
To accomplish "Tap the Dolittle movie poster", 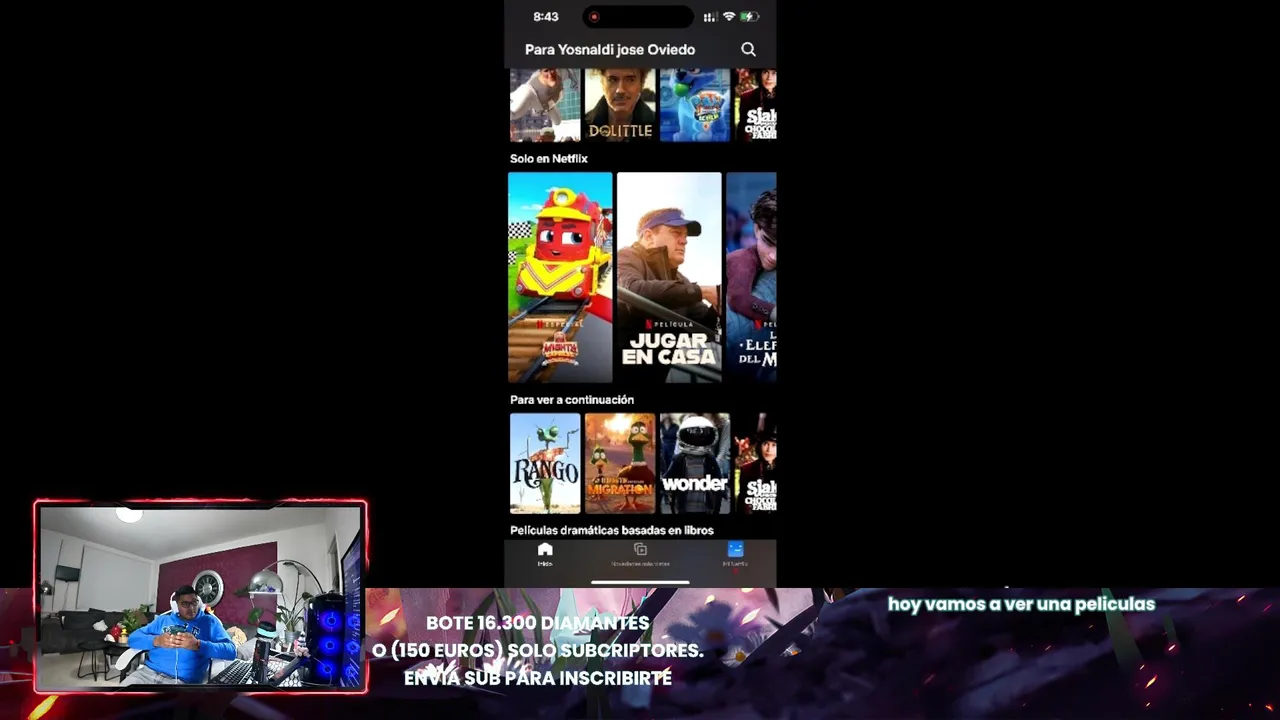I will 620,105.
